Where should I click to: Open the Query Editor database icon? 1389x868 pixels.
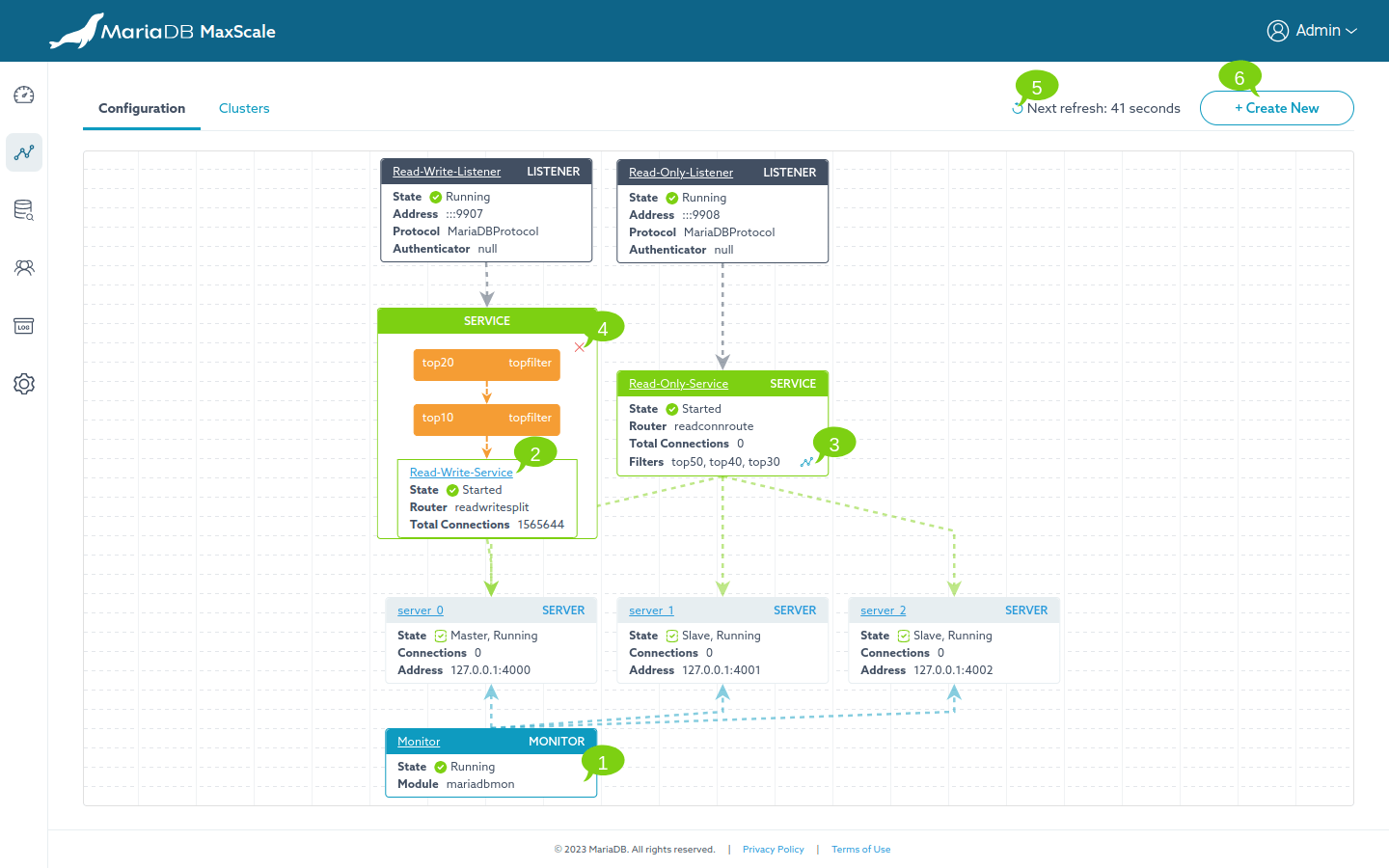point(24,210)
